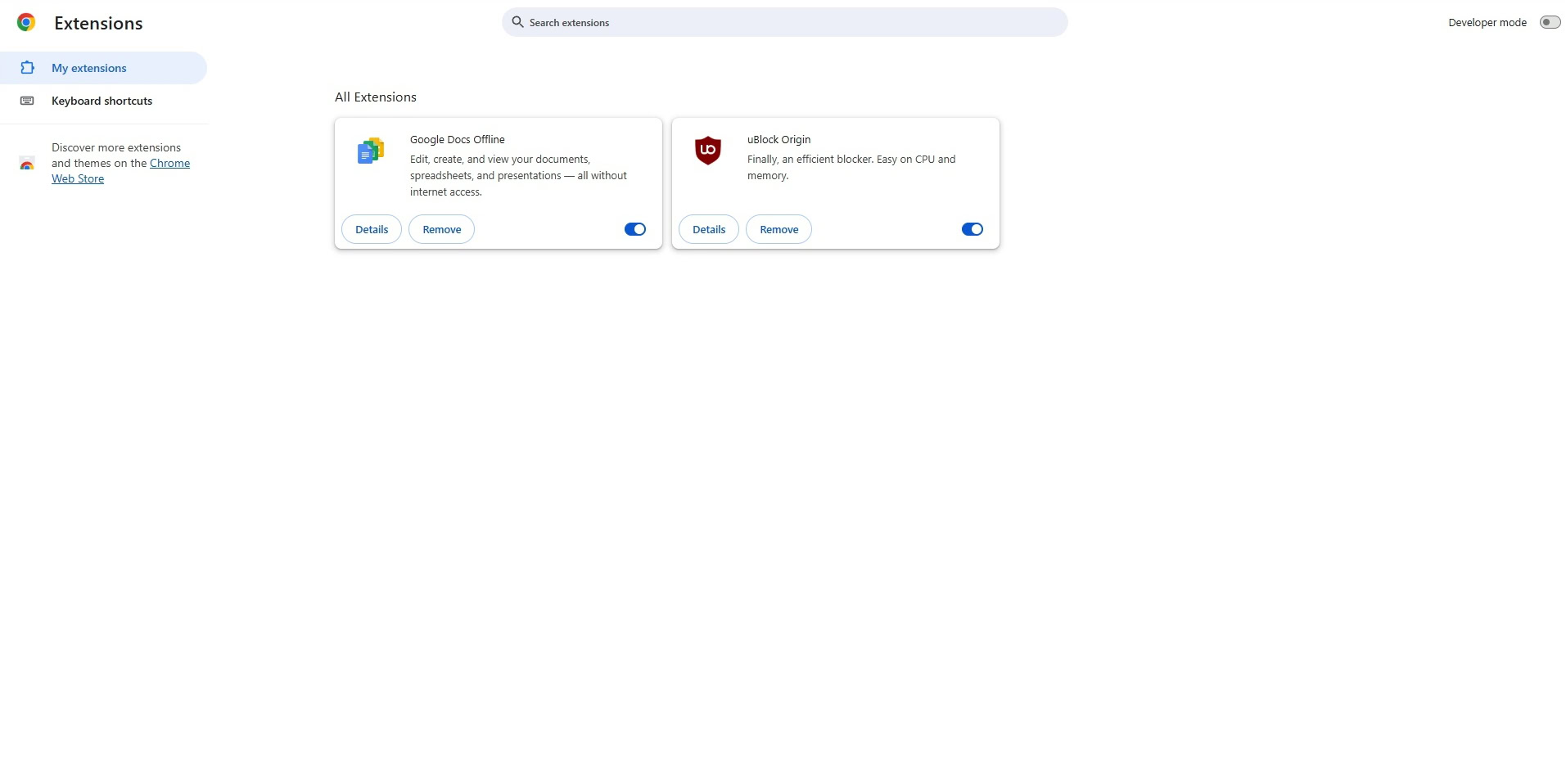Click the Developer mode label
Image resolution: width=1566 pixels, height=784 pixels.
coord(1487,22)
